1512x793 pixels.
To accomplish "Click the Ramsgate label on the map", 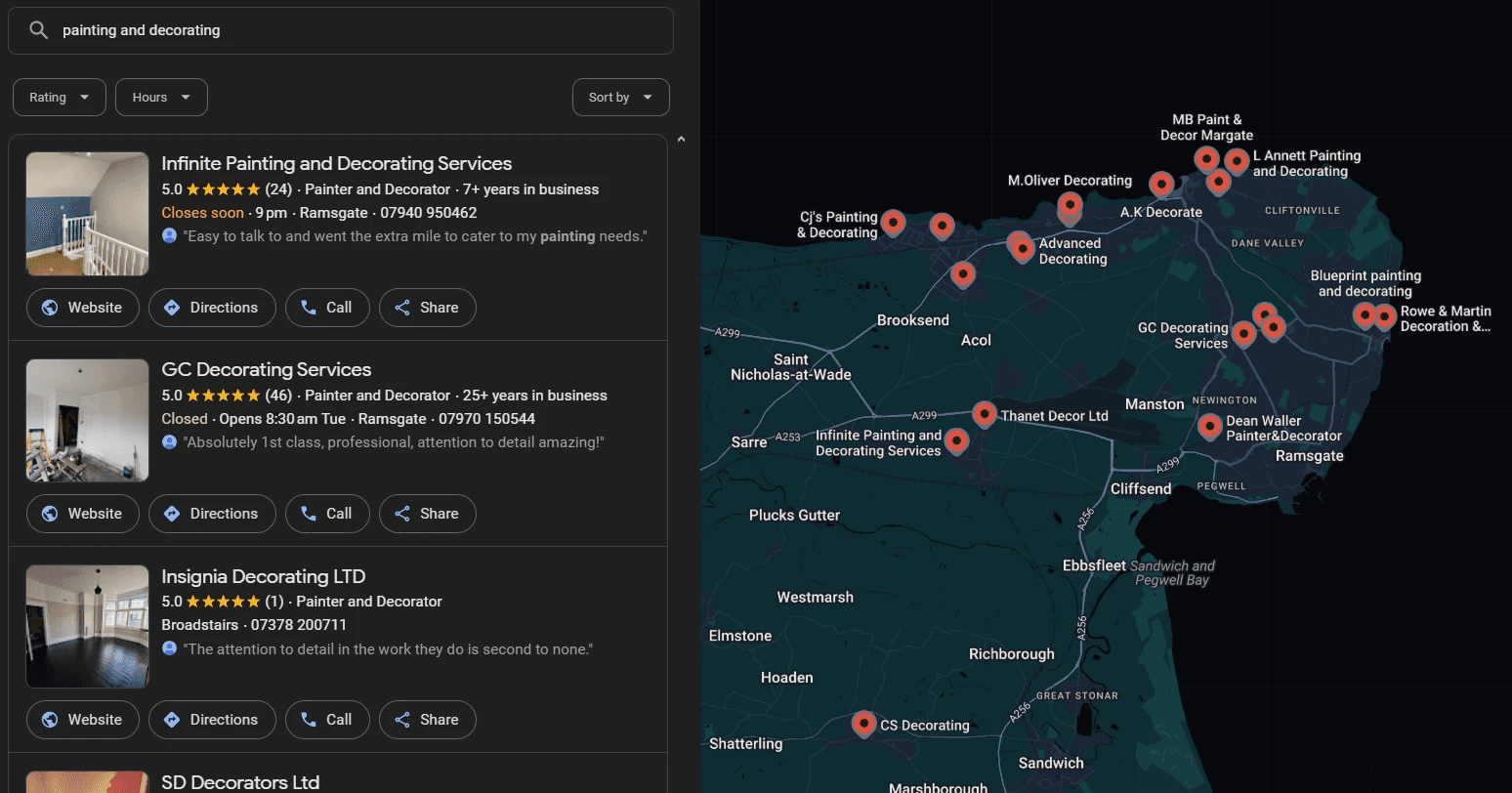I will (x=1310, y=456).
